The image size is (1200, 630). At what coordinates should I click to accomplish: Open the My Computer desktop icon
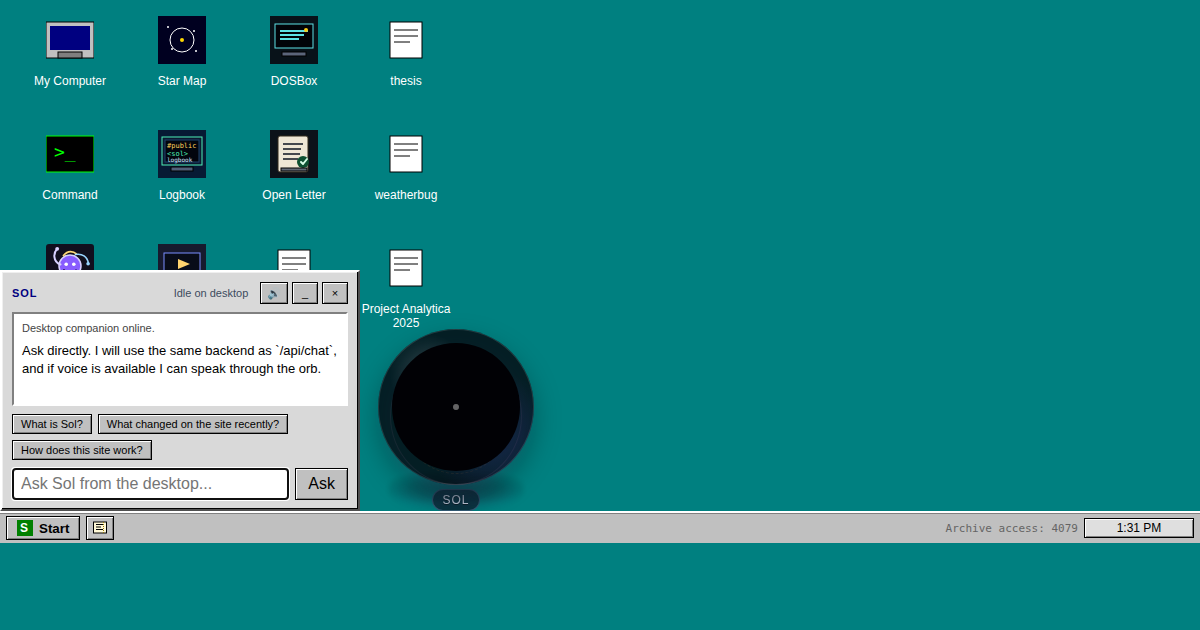pyautogui.click(x=70, y=41)
